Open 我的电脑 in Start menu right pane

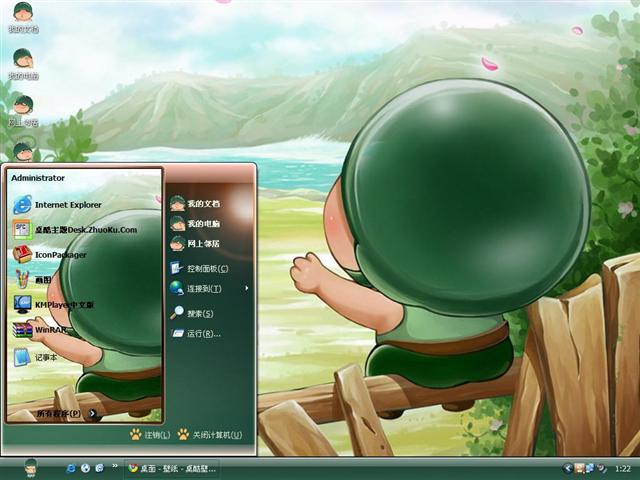(x=195, y=223)
